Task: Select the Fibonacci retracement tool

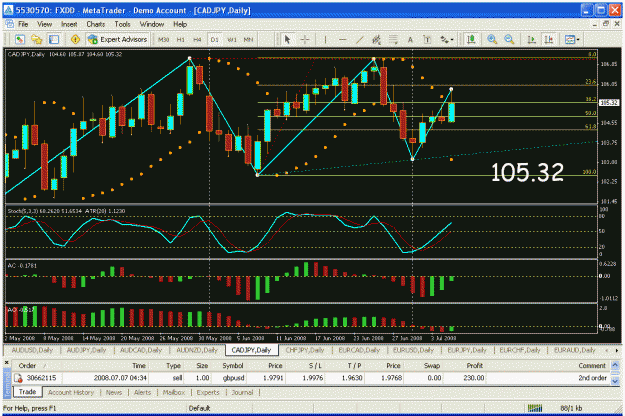Action: (393, 39)
